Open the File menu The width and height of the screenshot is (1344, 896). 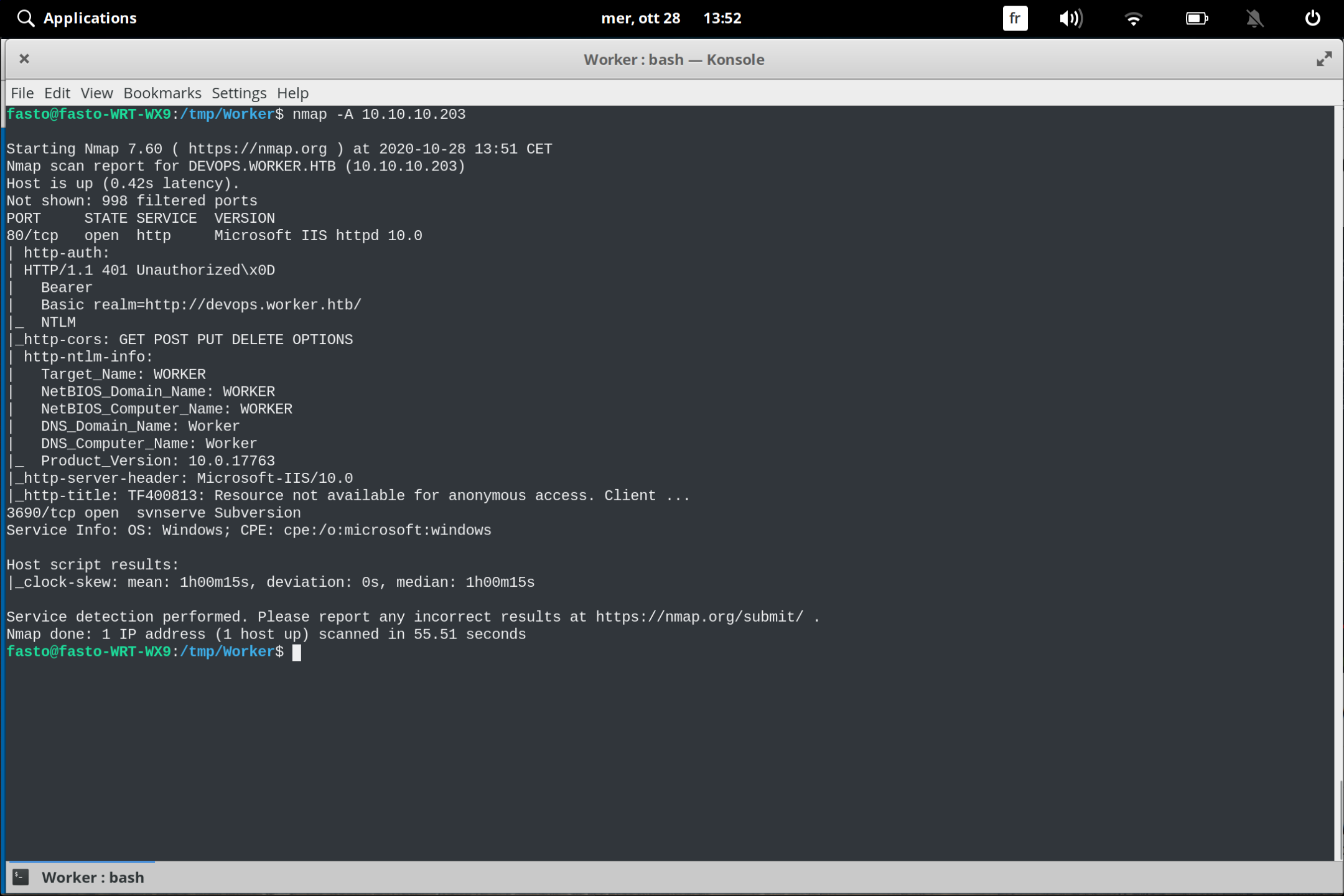click(x=22, y=93)
